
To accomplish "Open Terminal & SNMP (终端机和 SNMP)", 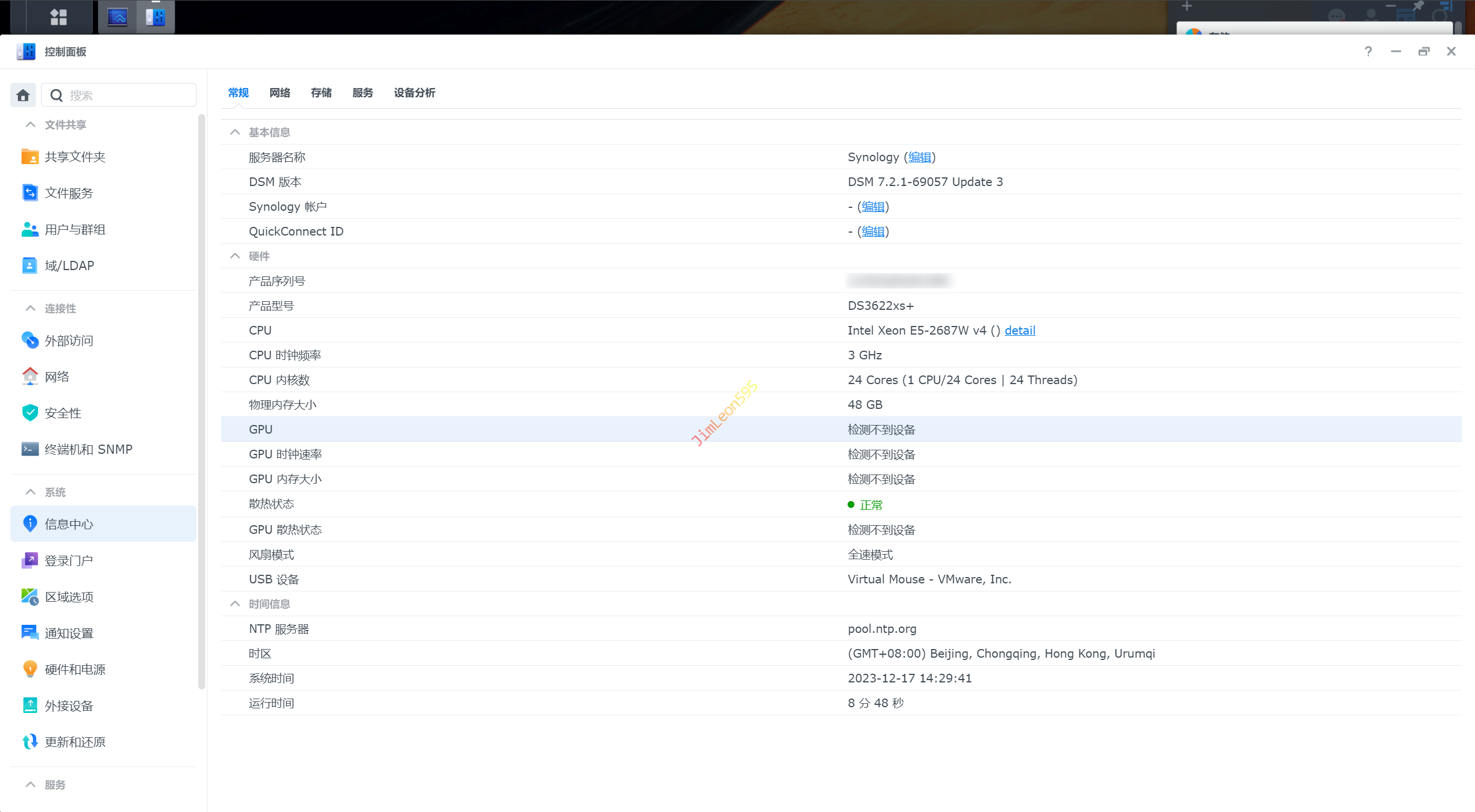I will pos(88,449).
